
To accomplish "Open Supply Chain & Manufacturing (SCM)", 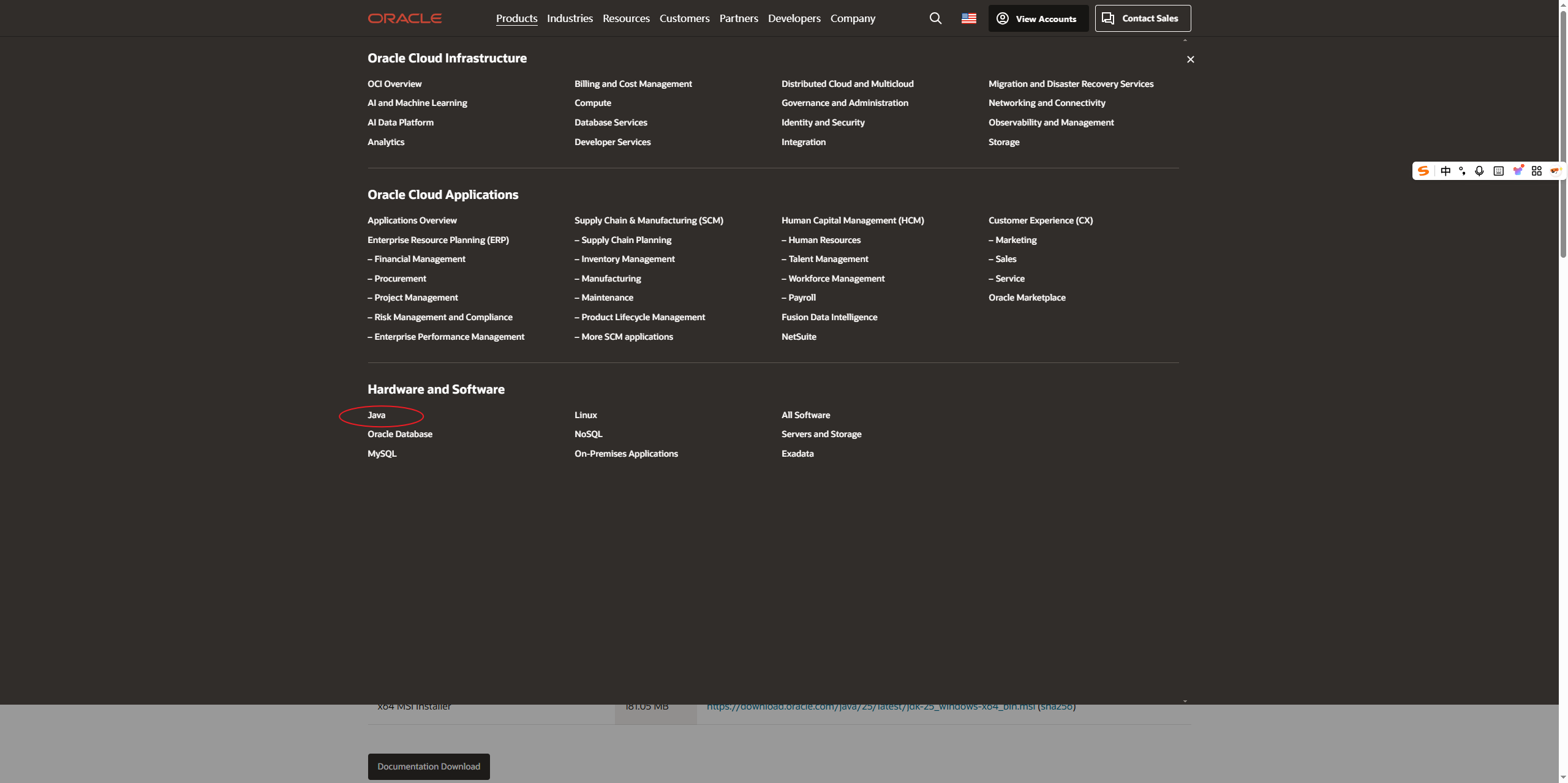I will tap(649, 220).
